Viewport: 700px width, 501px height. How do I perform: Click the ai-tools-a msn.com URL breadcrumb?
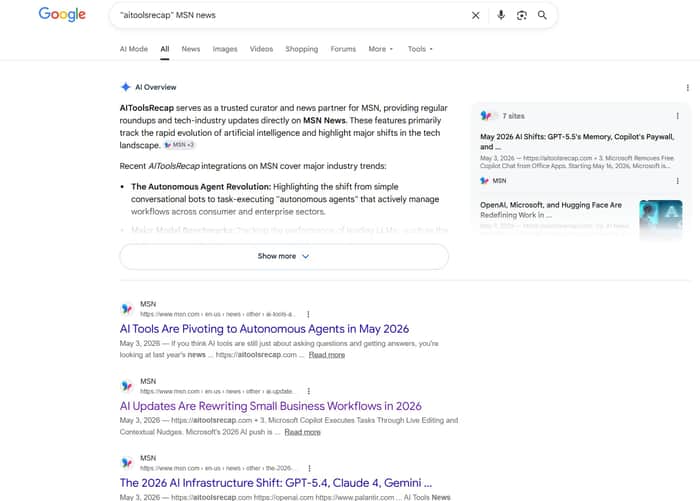point(218,314)
